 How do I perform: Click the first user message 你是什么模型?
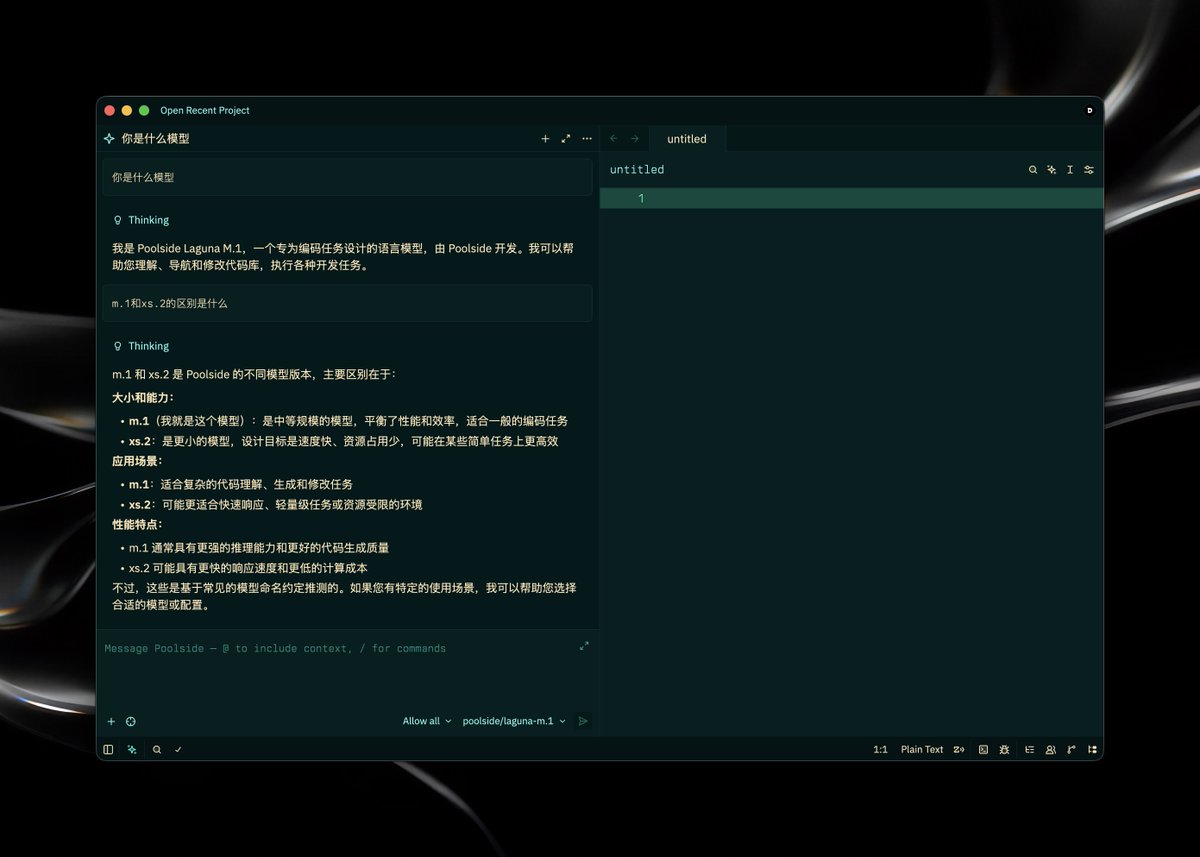[347, 177]
